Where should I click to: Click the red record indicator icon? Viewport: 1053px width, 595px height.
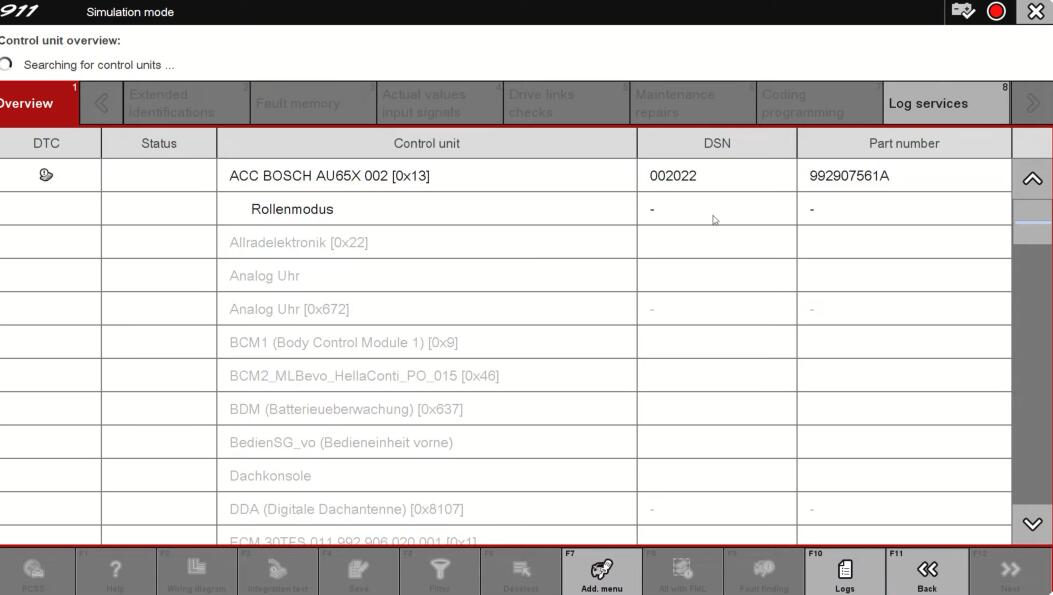[996, 11]
